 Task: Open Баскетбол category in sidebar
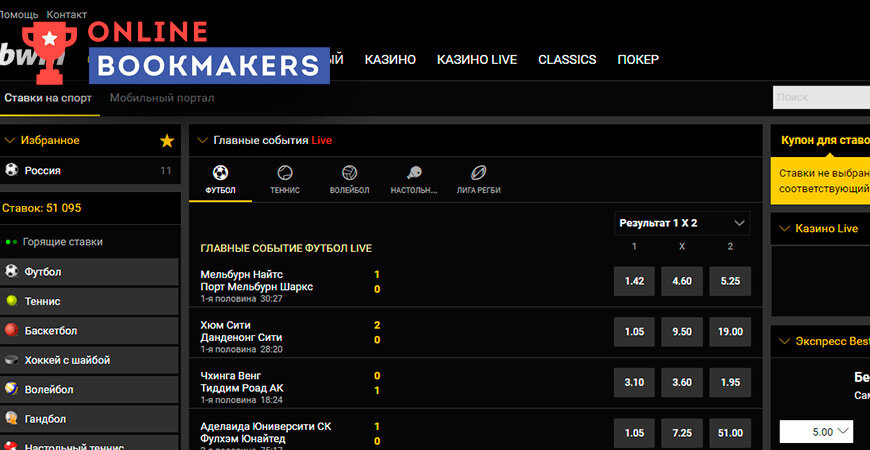click(89, 331)
